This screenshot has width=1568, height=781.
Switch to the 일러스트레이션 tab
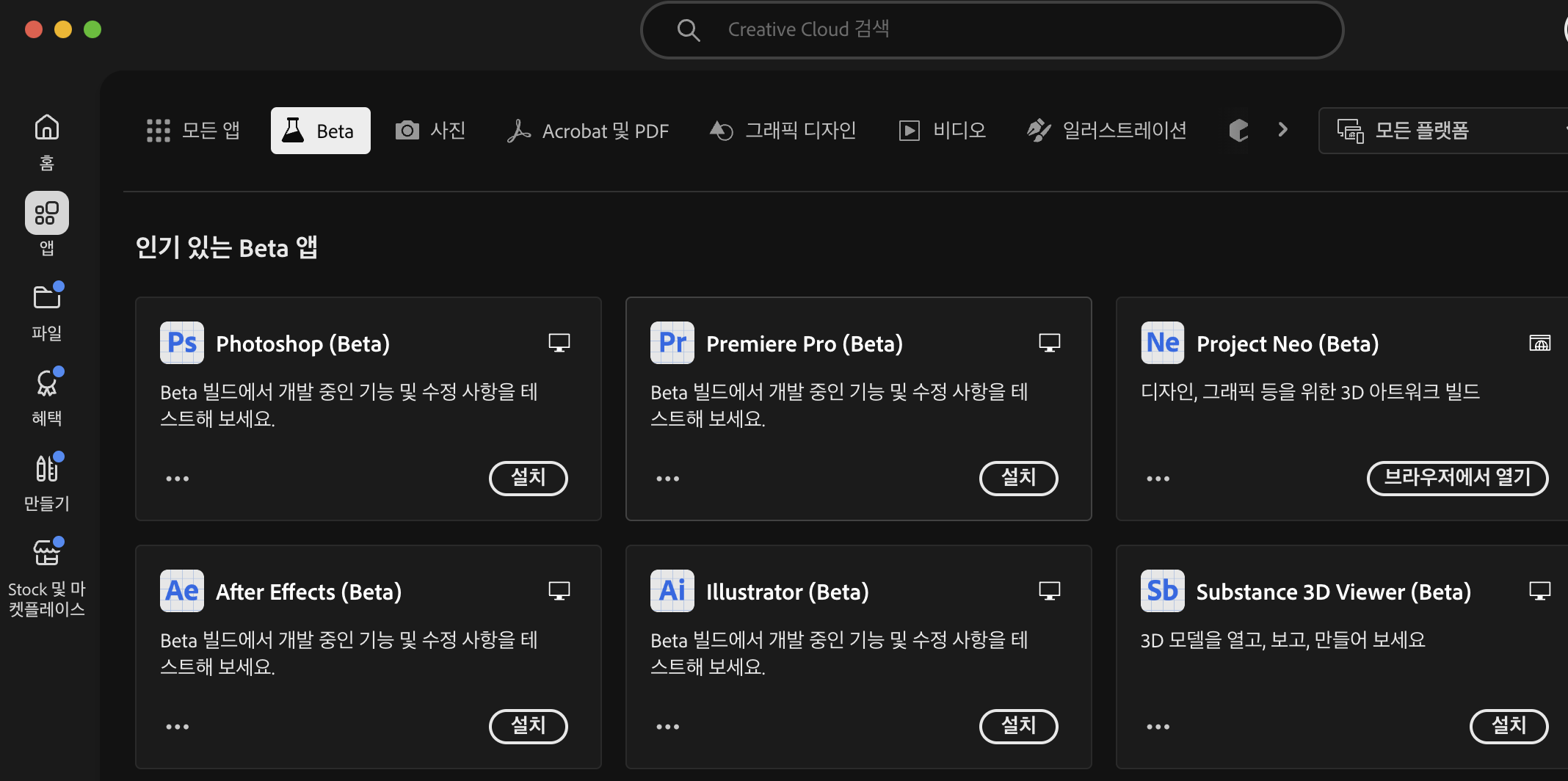coord(1107,131)
